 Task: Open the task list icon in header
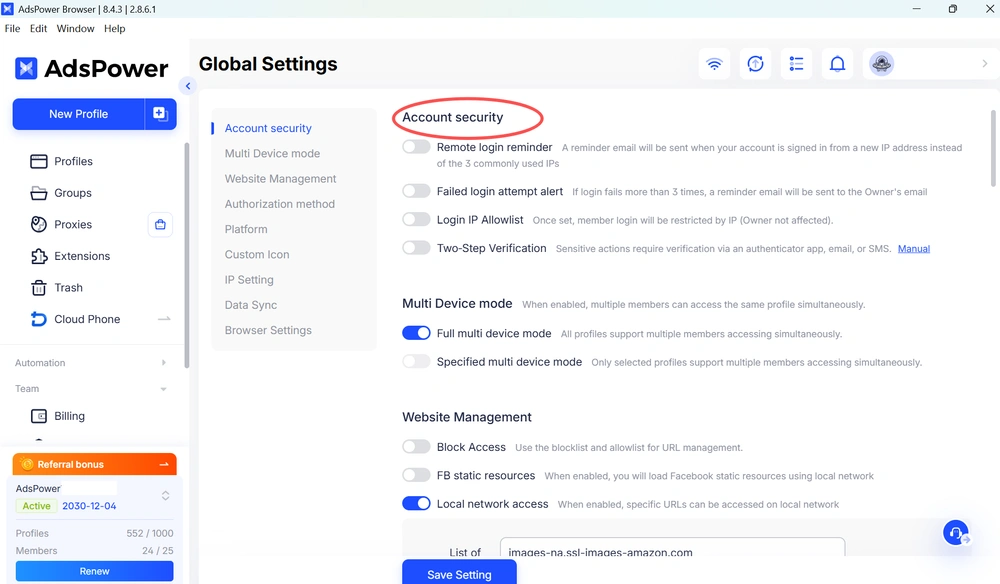pos(797,64)
